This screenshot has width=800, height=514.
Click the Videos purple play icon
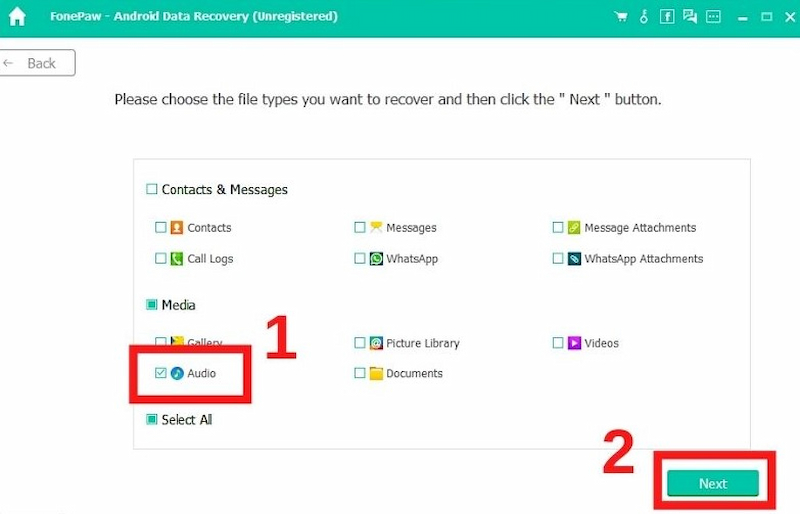tap(574, 343)
